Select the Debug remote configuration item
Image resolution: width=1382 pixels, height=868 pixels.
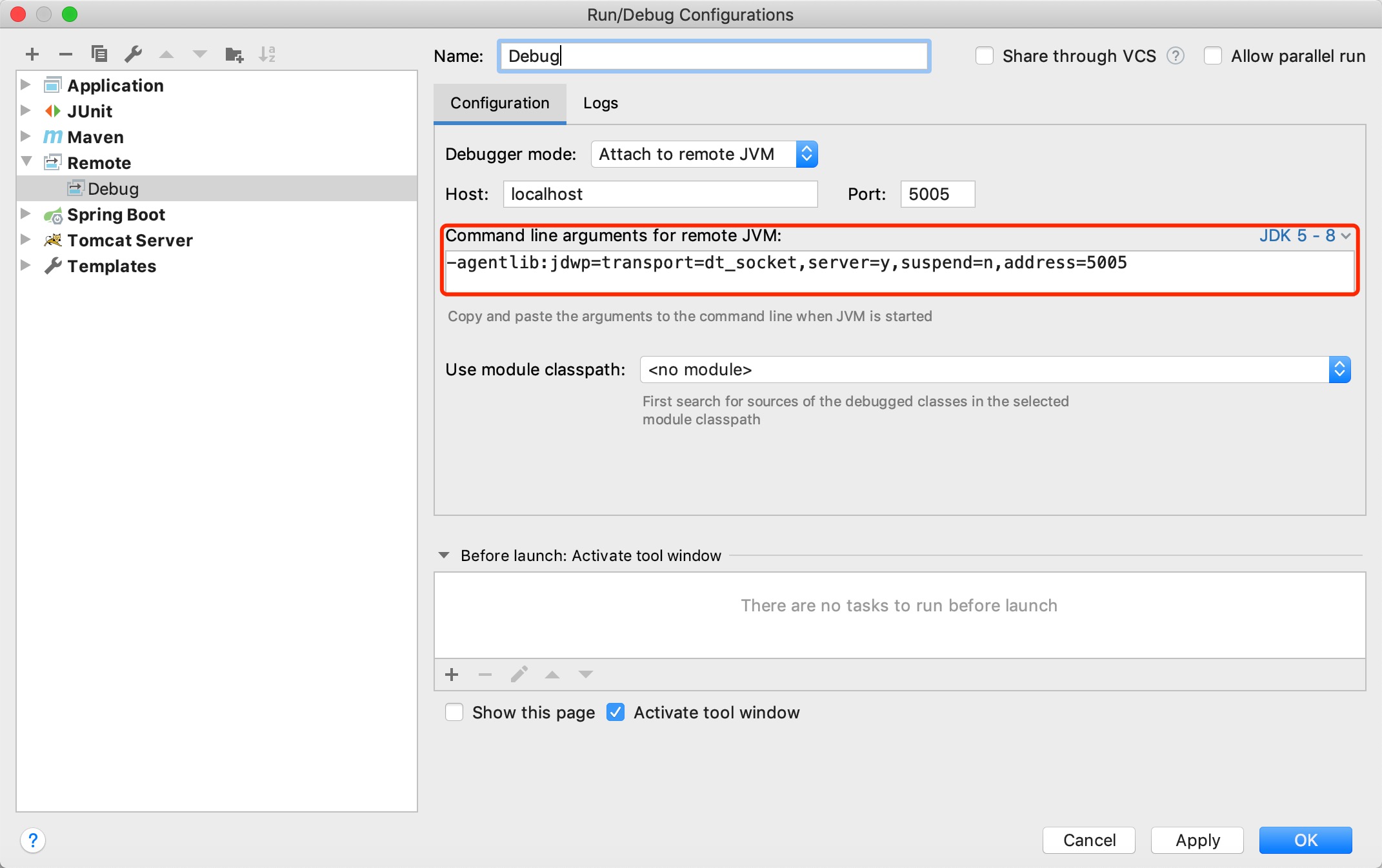113,189
